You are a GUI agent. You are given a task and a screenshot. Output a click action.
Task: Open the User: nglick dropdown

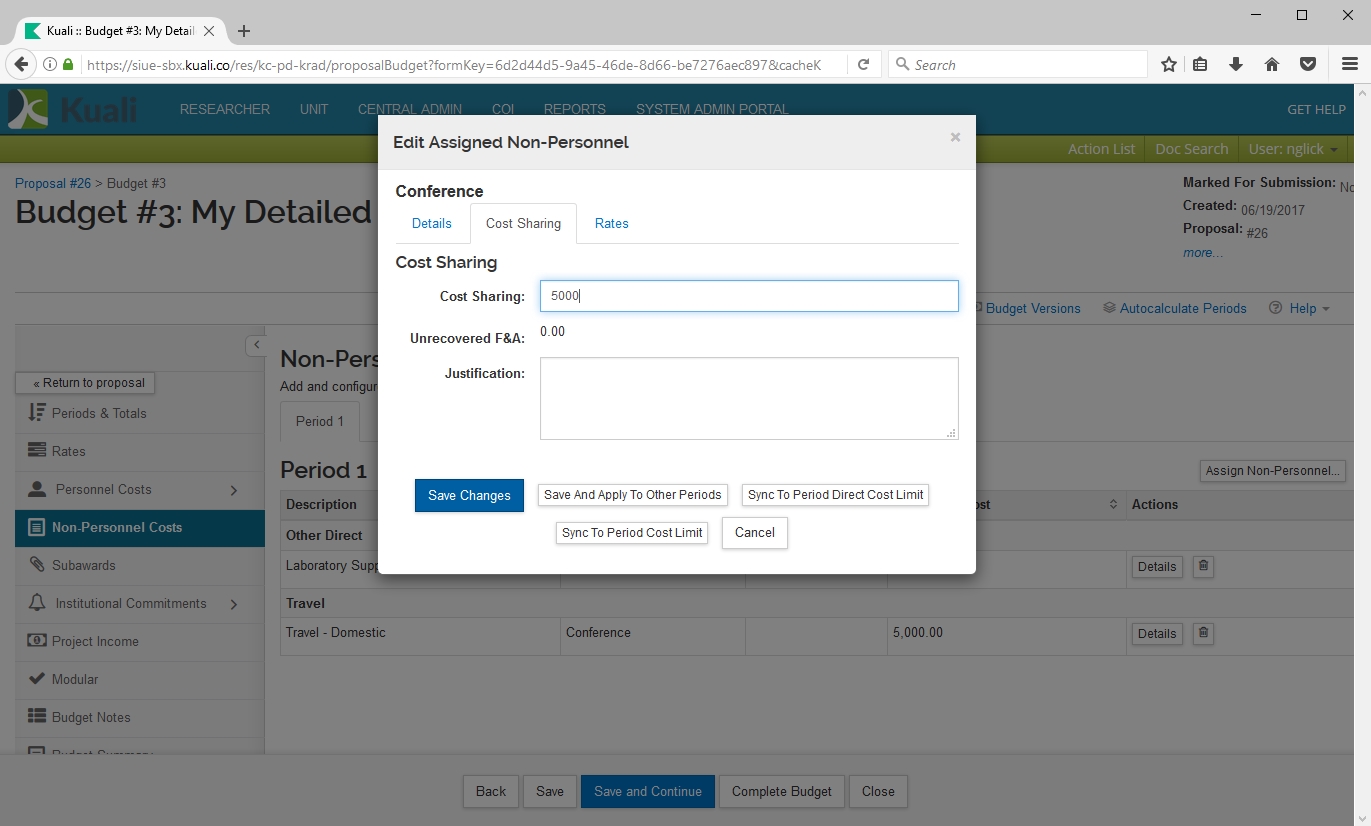1292,149
